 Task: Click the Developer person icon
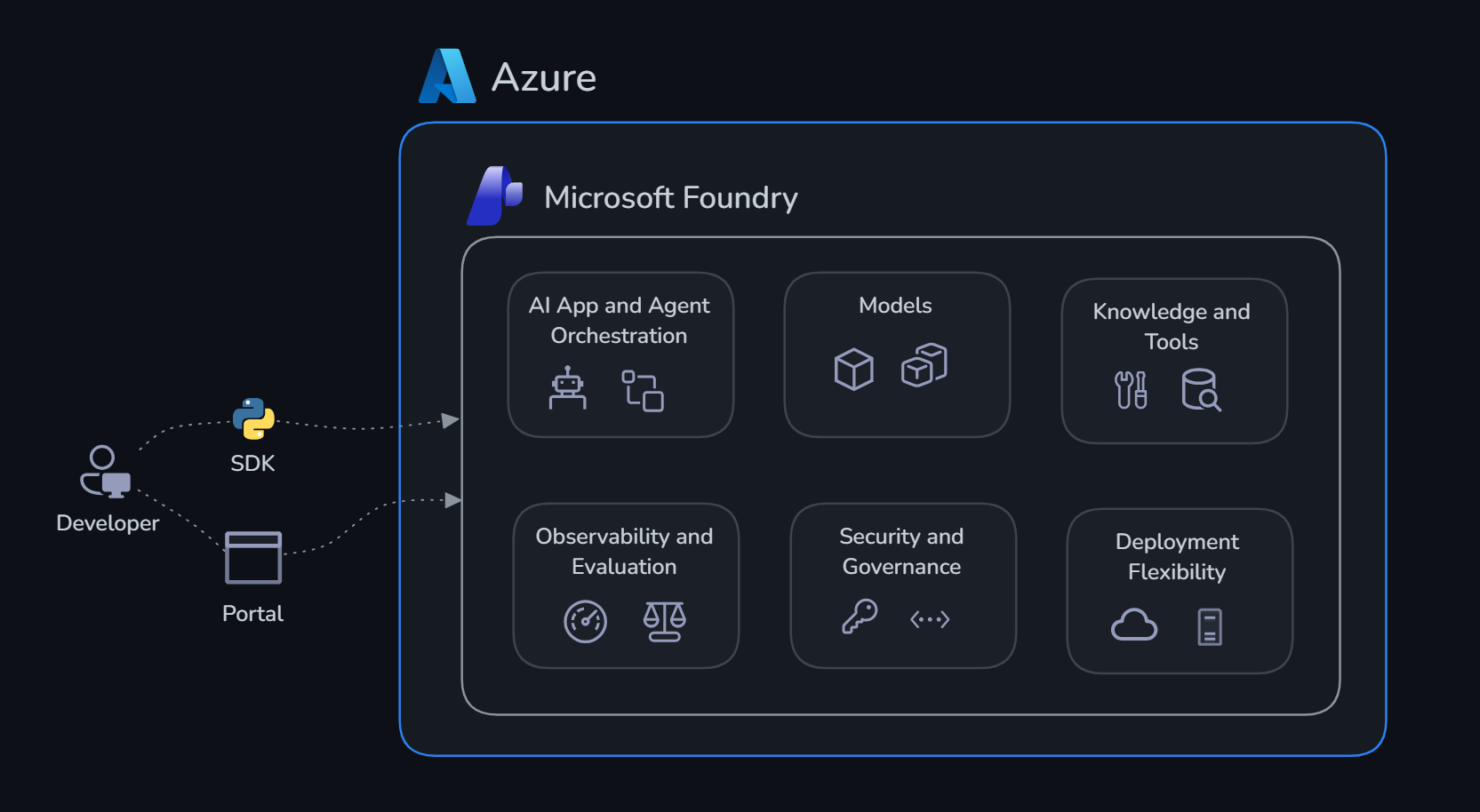[106, 471]
